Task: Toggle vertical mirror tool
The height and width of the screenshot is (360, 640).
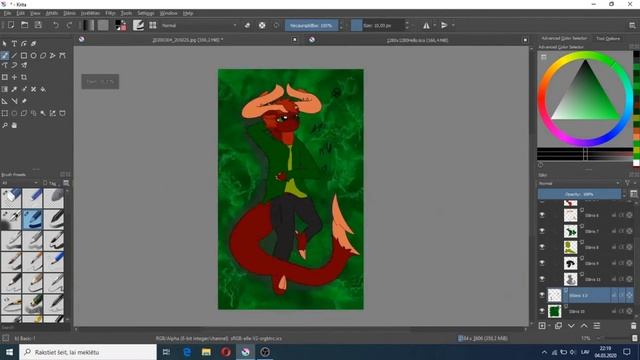Action: 444,25
